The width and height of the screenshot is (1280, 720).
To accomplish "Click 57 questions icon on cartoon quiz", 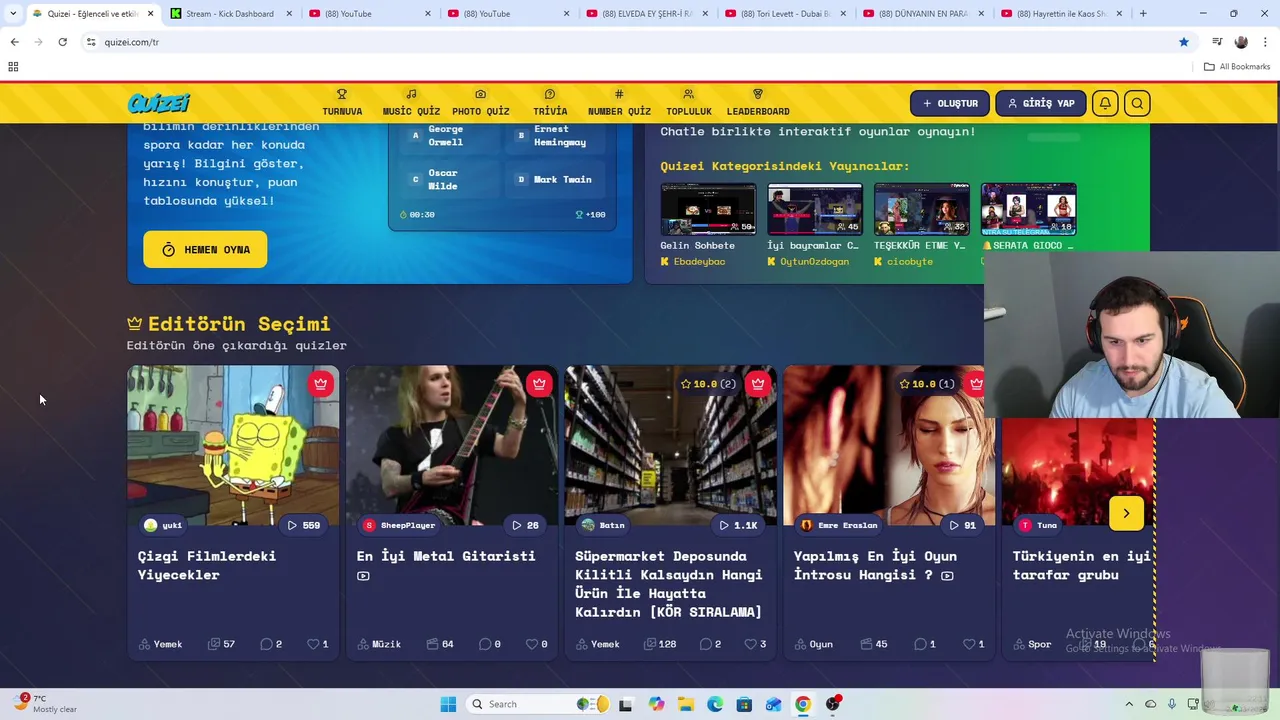I will coord(222,644).
